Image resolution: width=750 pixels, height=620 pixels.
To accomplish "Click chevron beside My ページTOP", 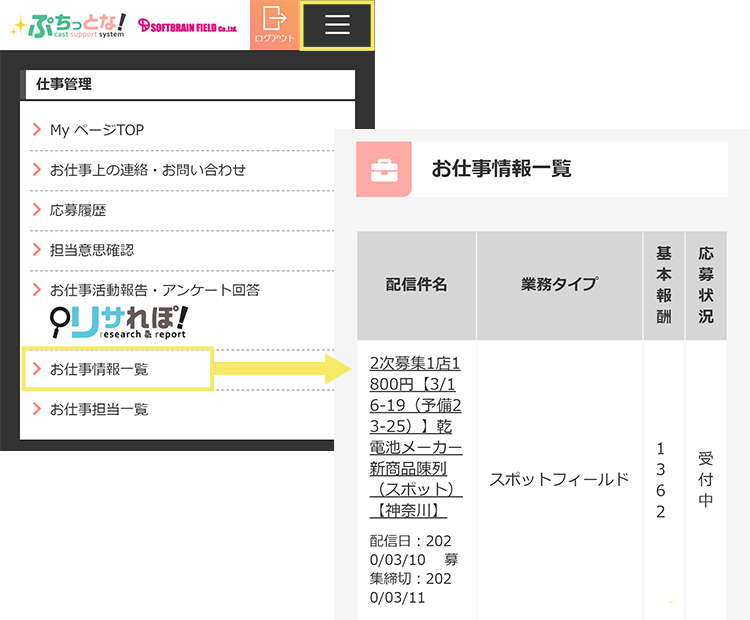I will point(37,129).
